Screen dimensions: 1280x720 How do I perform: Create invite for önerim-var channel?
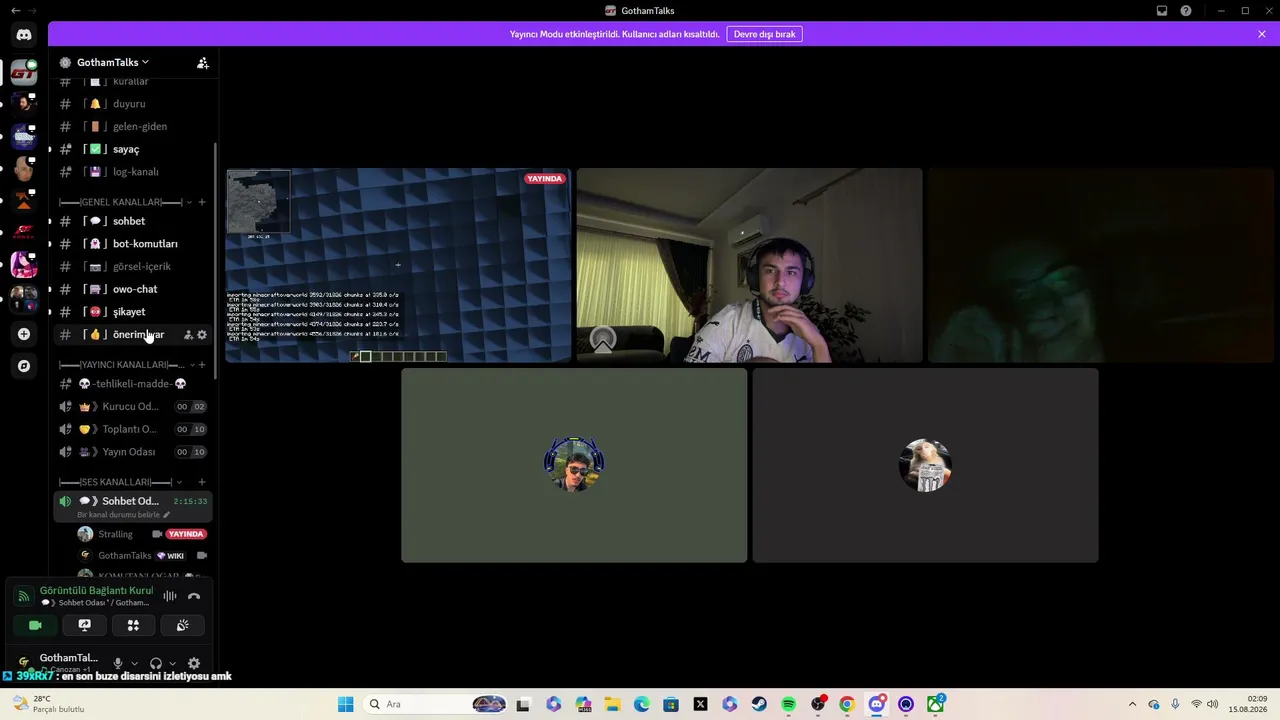188,335
